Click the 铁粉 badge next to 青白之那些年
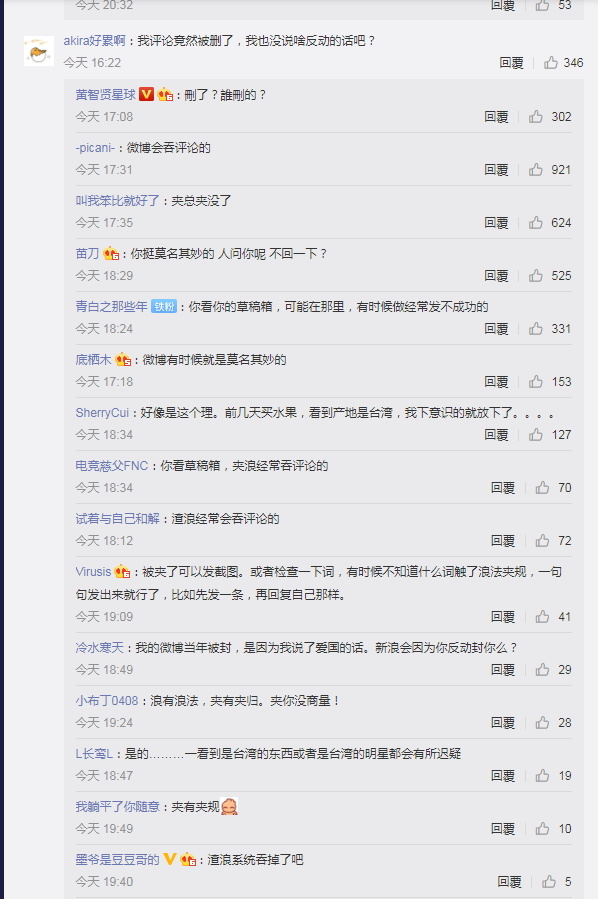The width and height of the screenshot is (598, 899). pyautogui.click(x=164, y=307)
